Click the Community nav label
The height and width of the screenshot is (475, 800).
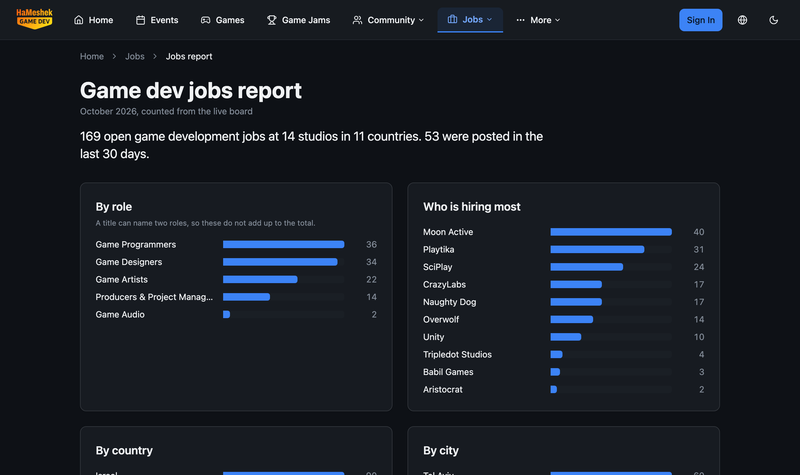click(391, 20)
